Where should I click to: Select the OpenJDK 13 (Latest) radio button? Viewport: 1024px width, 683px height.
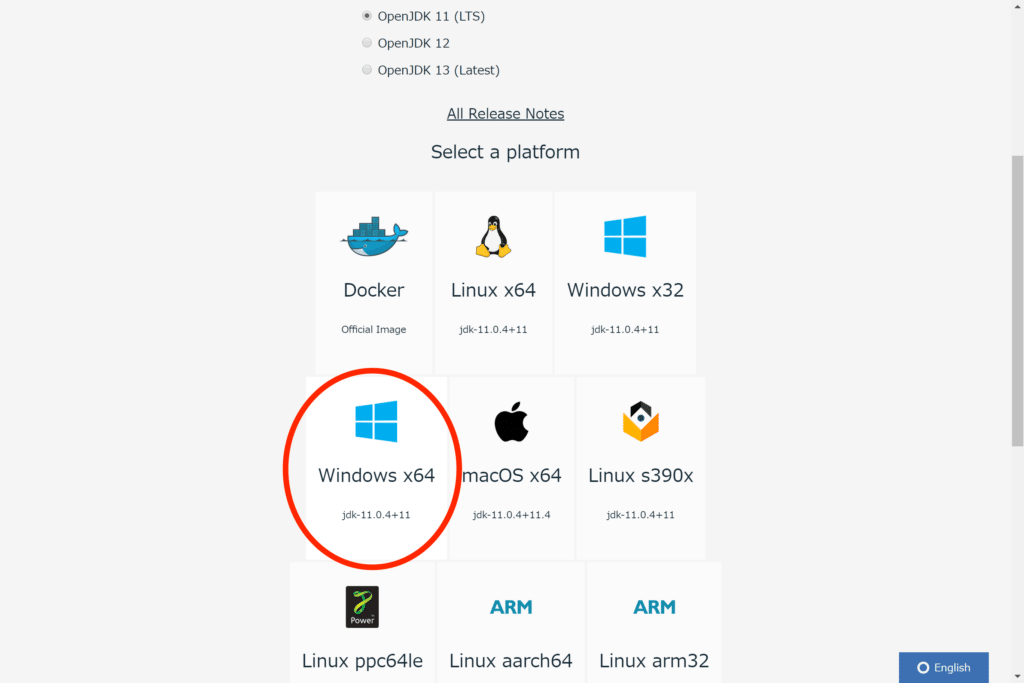366,69
